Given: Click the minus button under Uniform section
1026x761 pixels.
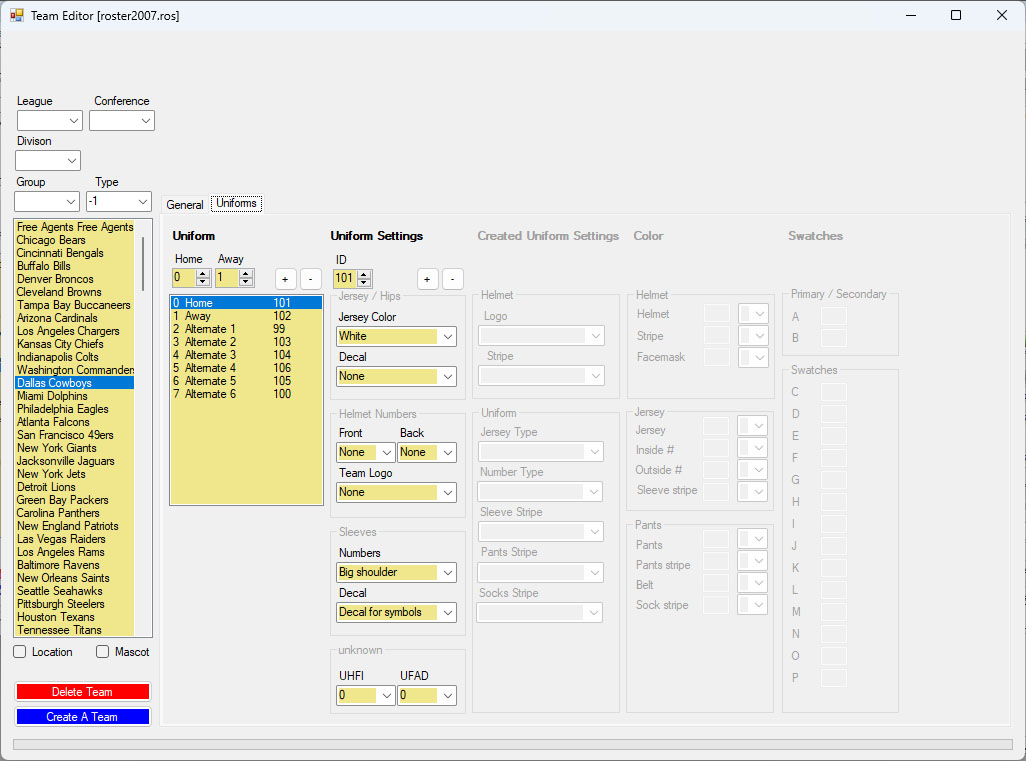Looking at the screenshot, I should (x=311, y=279).
